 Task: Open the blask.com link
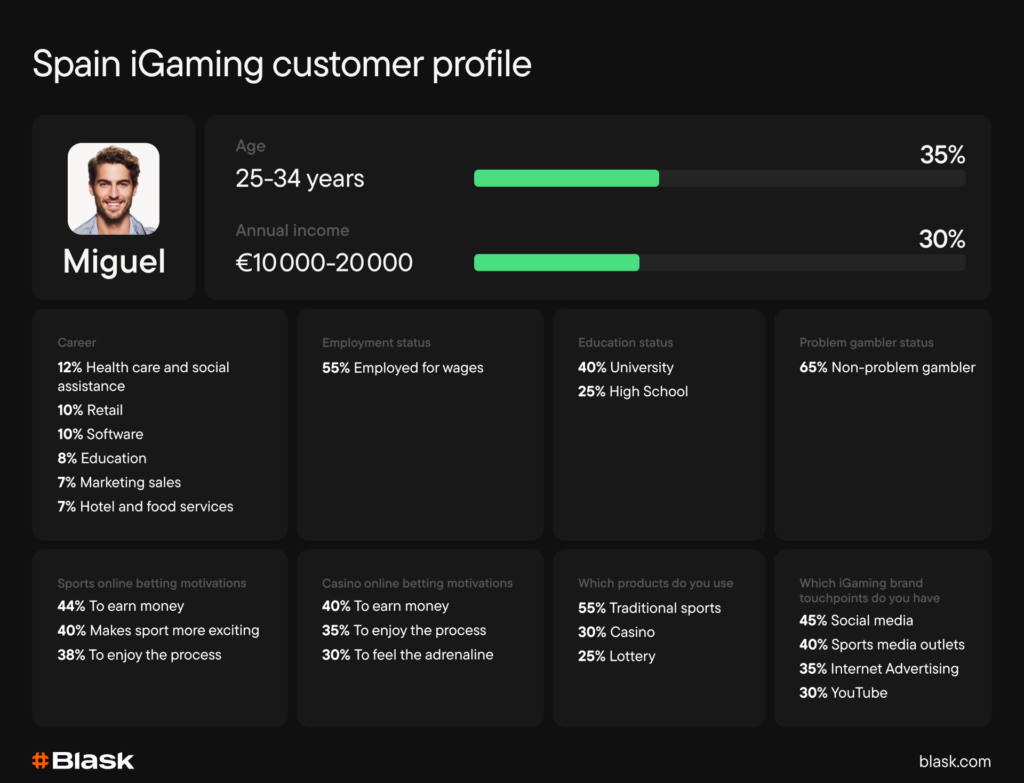pyautogui.click(x=954, y=760)
